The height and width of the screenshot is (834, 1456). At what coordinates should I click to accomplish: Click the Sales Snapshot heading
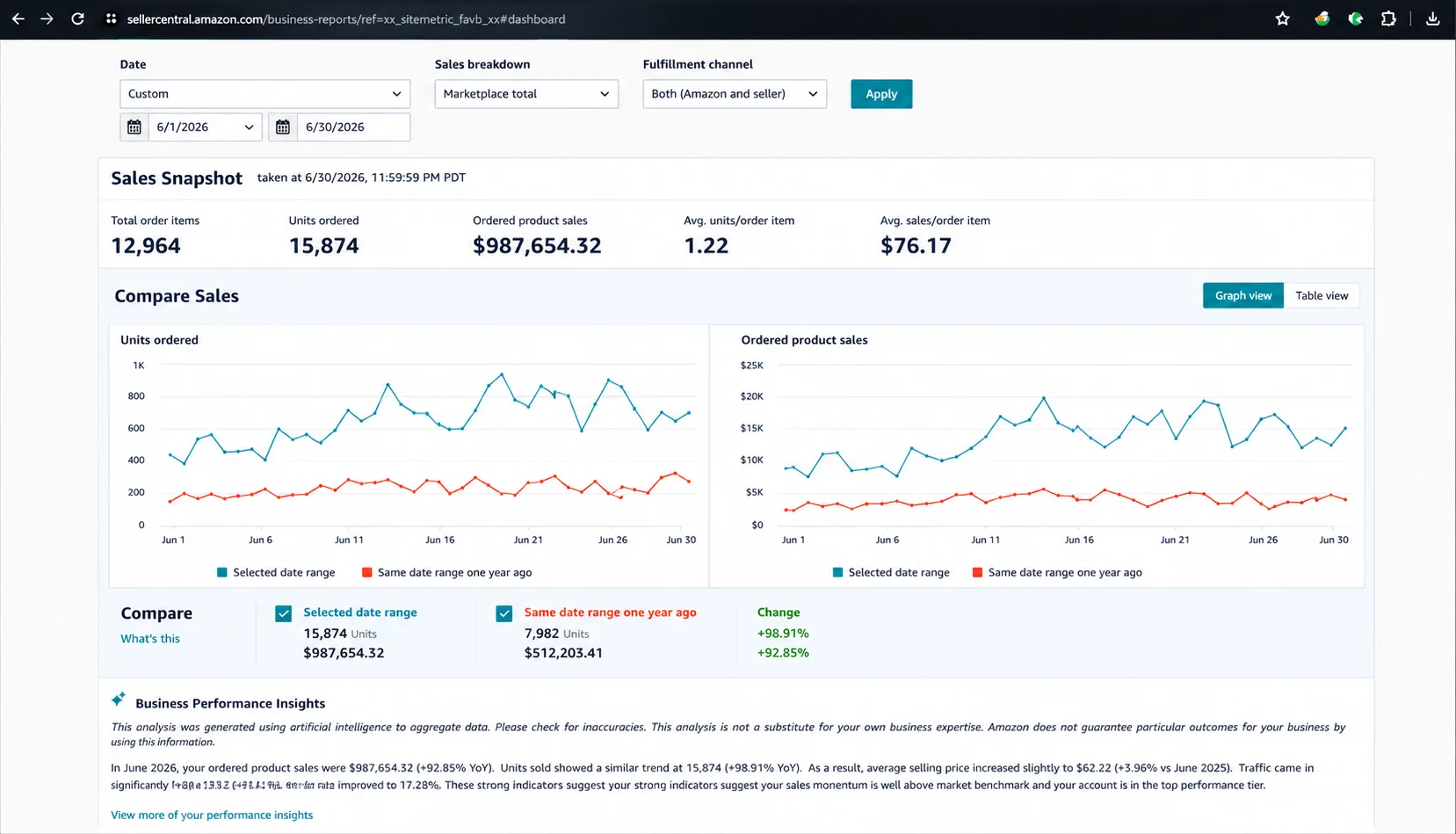click(x=177, y=178)
